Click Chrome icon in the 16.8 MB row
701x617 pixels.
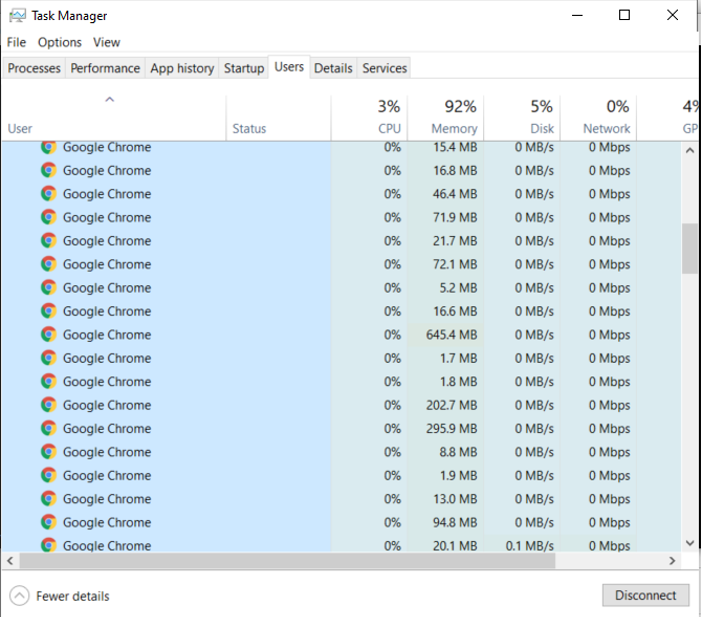pyautogui.click(x=49, y=170)
